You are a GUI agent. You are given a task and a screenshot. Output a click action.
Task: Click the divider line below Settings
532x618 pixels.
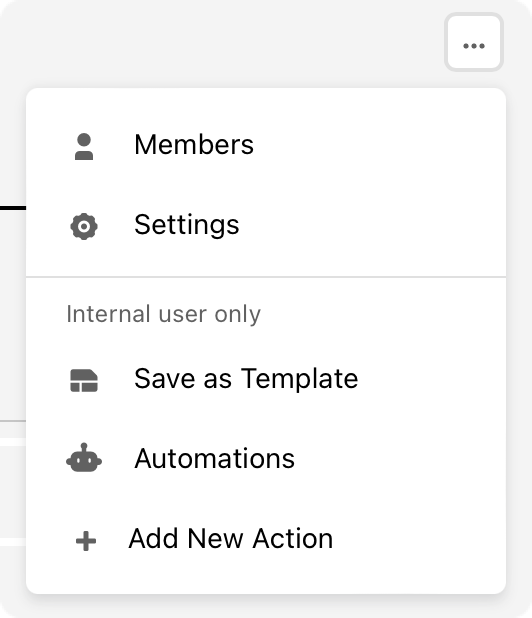pyautogui.click(x=266, y=277)
